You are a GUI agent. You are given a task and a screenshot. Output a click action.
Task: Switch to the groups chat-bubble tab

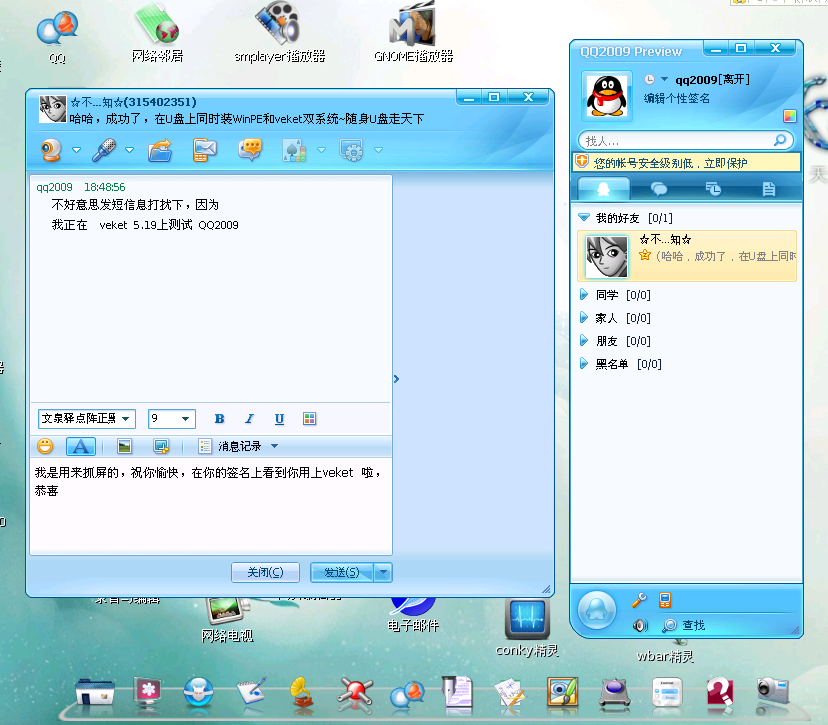tap(658, 189)
